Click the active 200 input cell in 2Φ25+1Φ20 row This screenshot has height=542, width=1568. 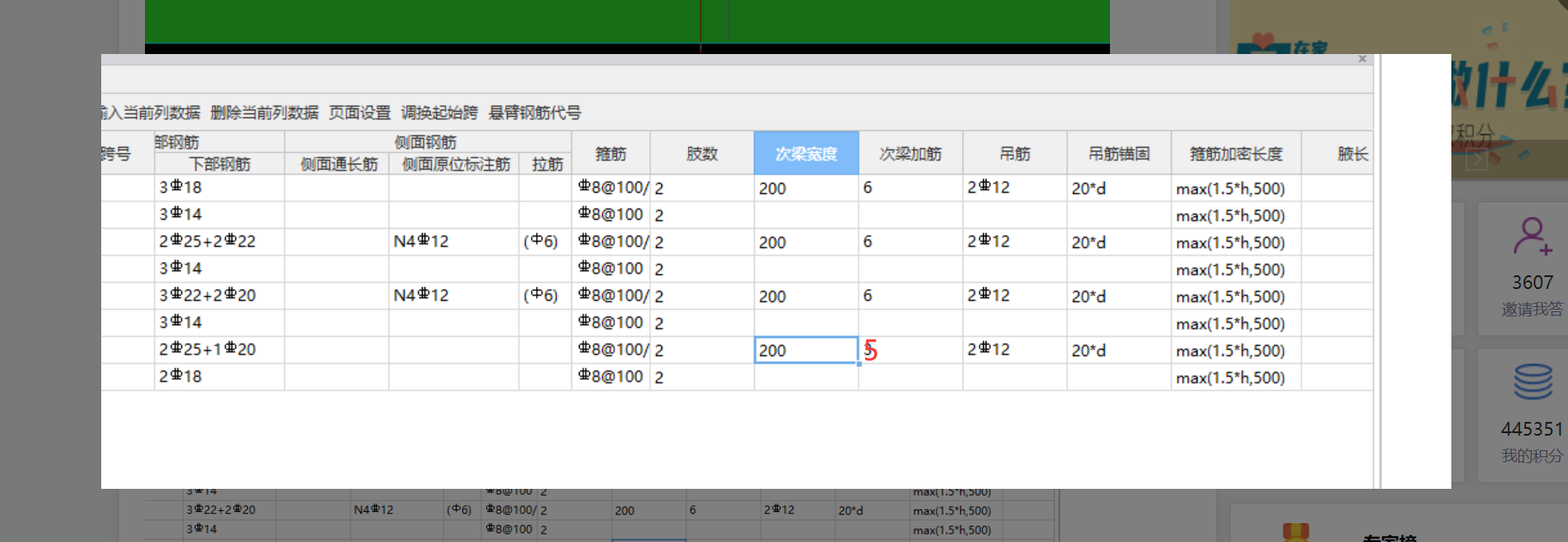[x=806, y=350]
